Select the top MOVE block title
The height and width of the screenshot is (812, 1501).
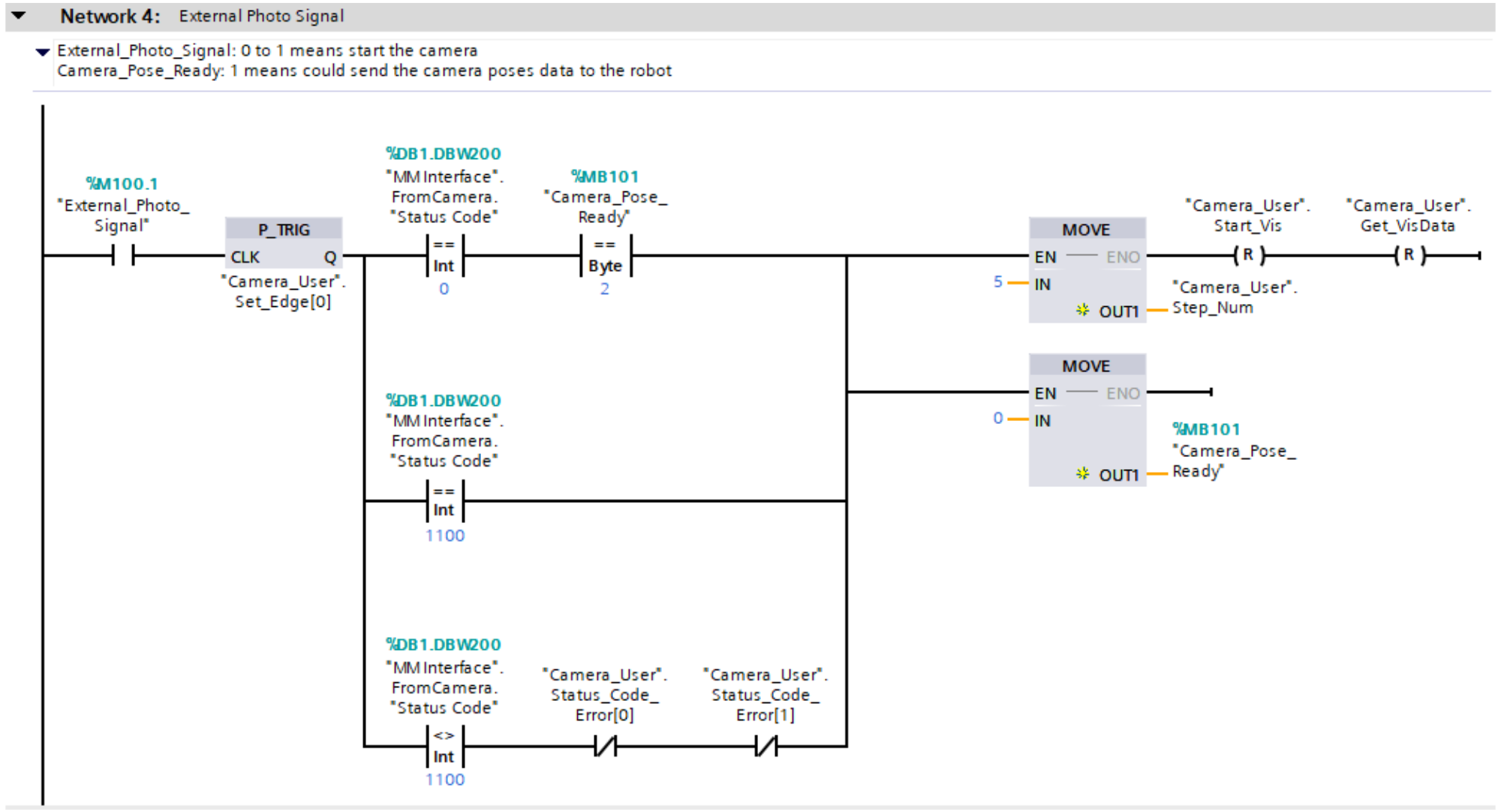point(1086,230)
